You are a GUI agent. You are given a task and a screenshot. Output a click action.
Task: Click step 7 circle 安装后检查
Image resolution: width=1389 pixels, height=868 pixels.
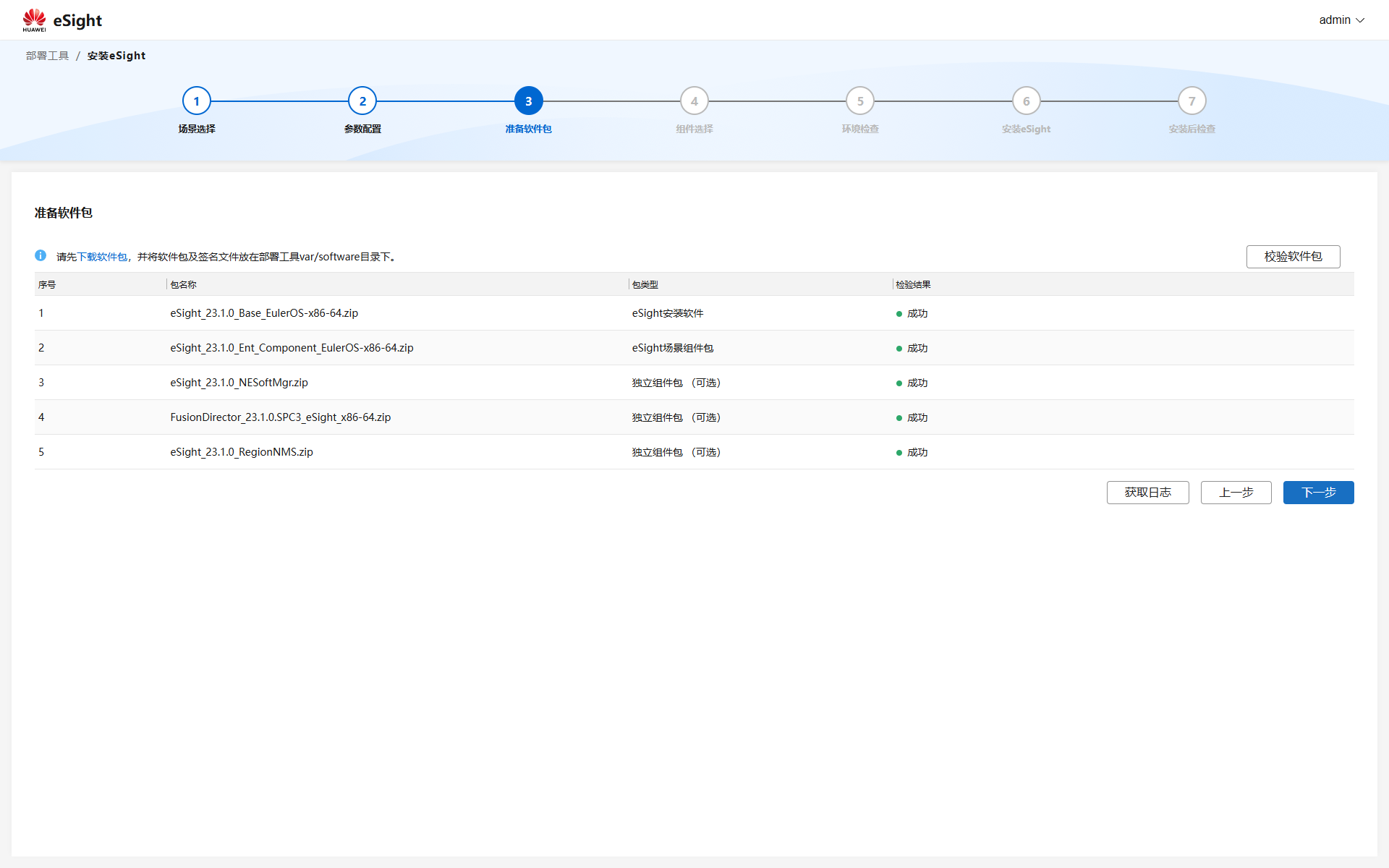[x=1192, y=101]
